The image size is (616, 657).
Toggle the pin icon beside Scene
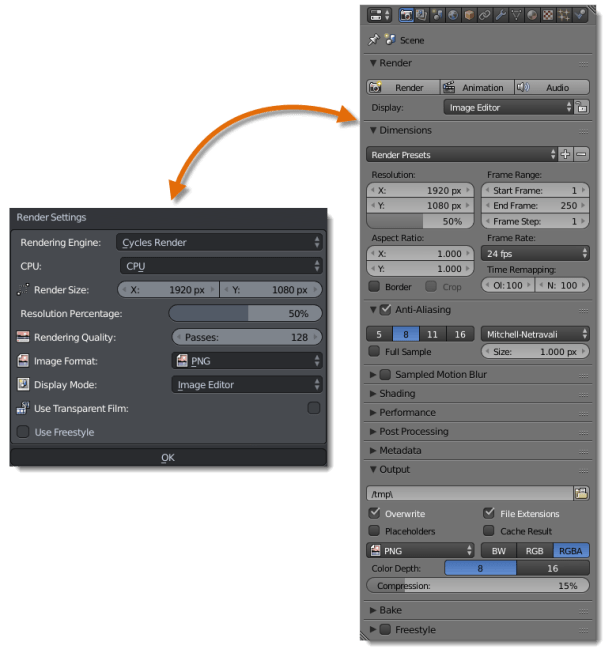[373, 40]
